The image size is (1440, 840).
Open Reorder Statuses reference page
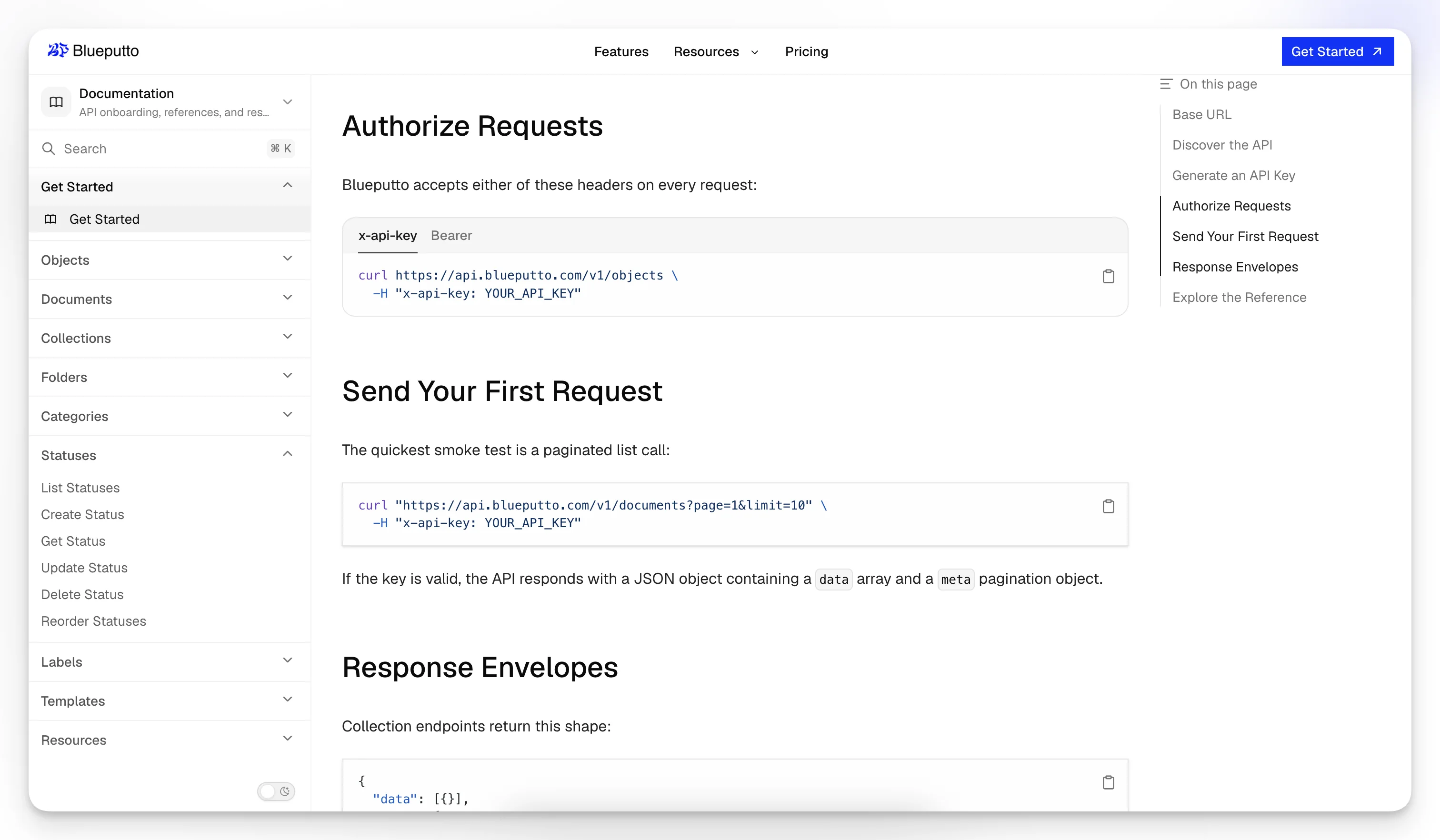pyautogui.click(x=94, y=620)
